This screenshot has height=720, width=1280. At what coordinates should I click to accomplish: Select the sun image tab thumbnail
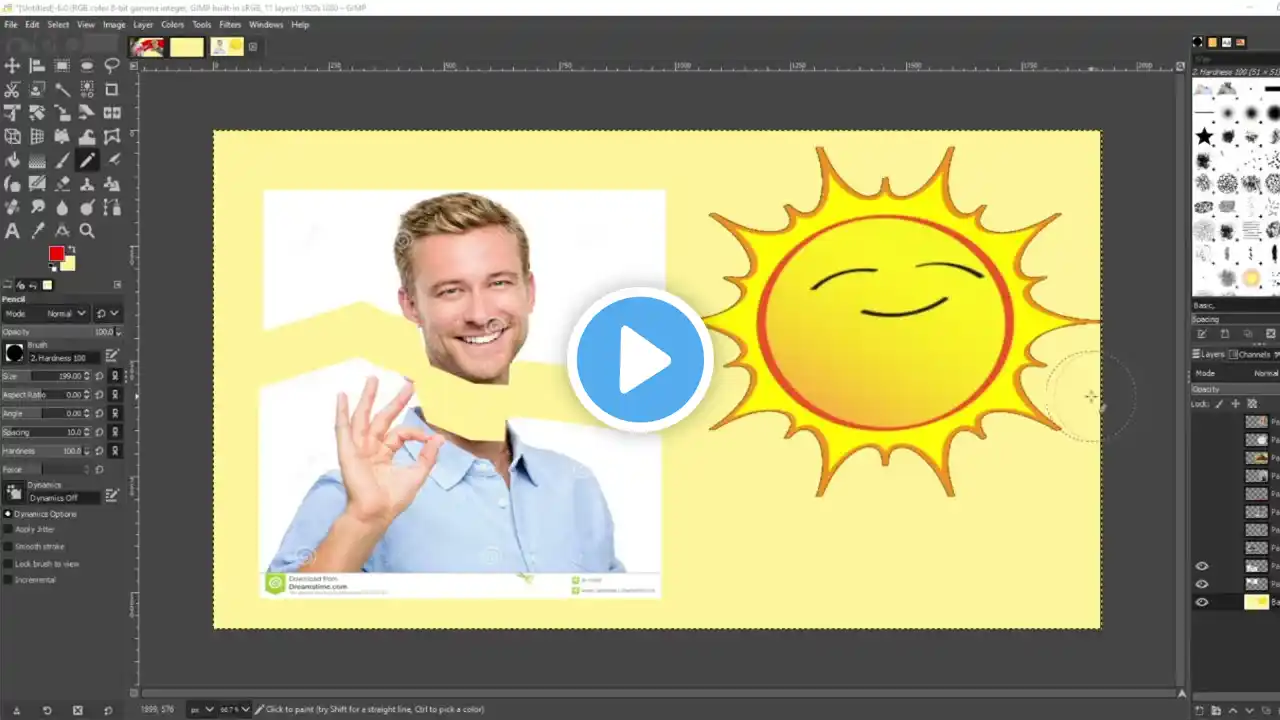click(228, 47)
